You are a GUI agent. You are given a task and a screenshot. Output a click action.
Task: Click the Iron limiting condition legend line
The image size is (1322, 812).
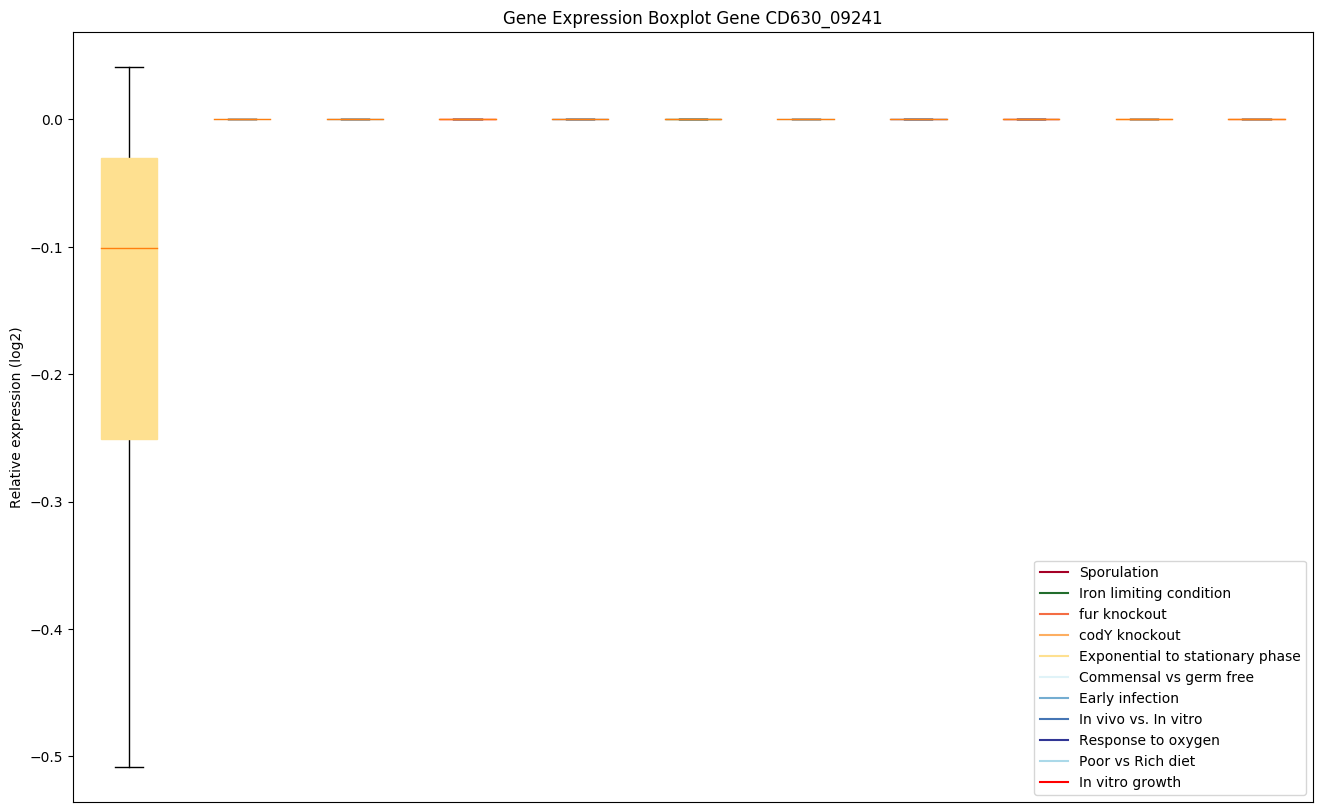1054,593
